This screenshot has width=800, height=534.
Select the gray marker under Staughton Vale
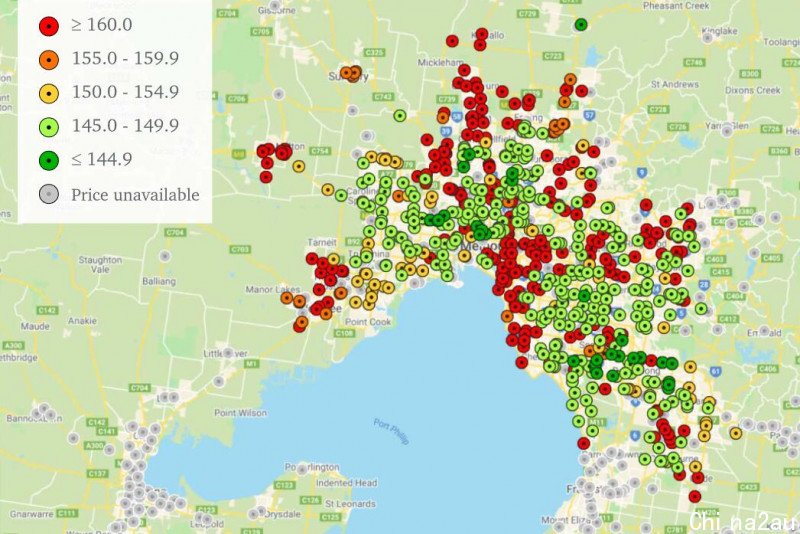[165, 256]
